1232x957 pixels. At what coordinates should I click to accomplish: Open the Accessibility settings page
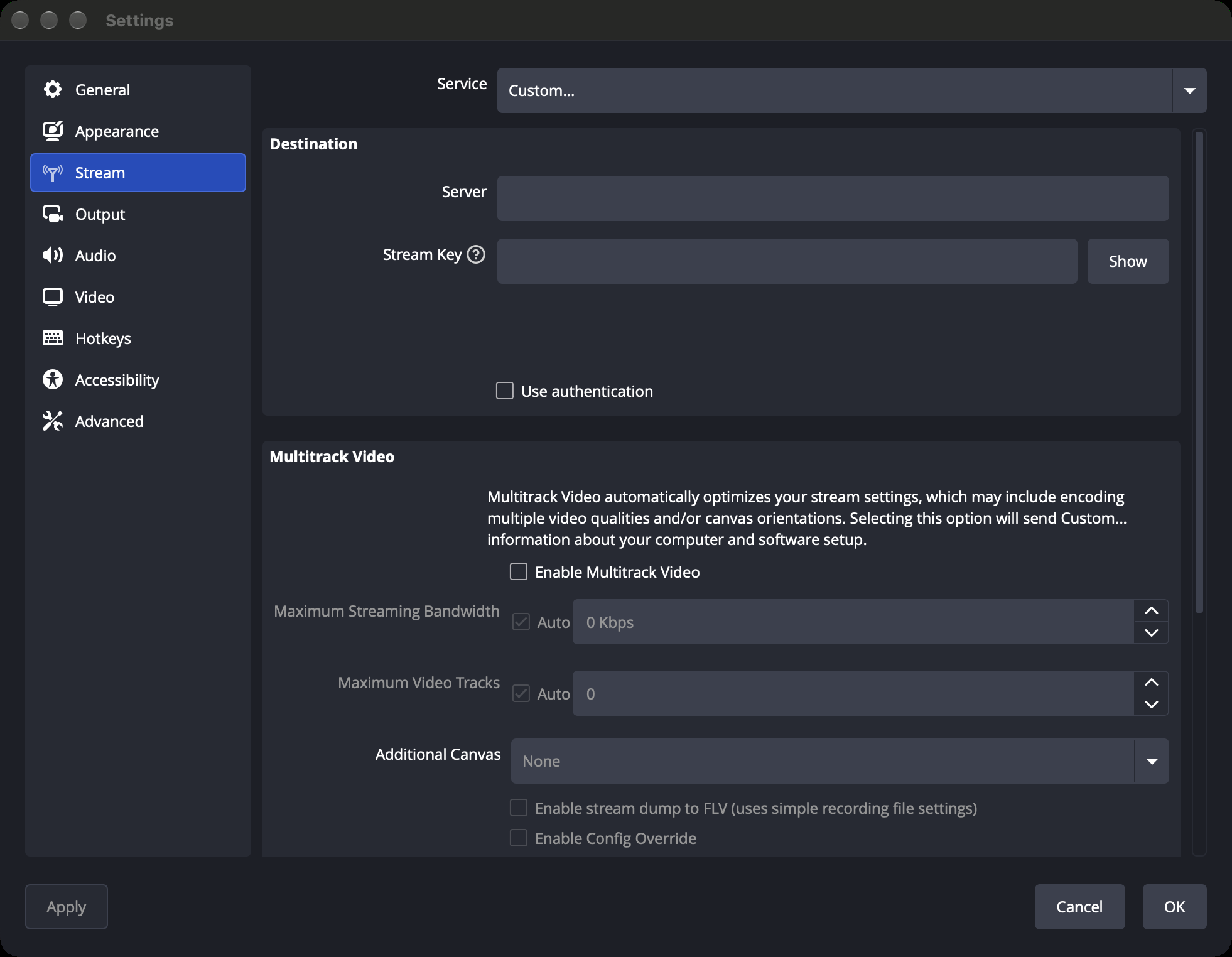pyautogui.click(x=138, y=380)
